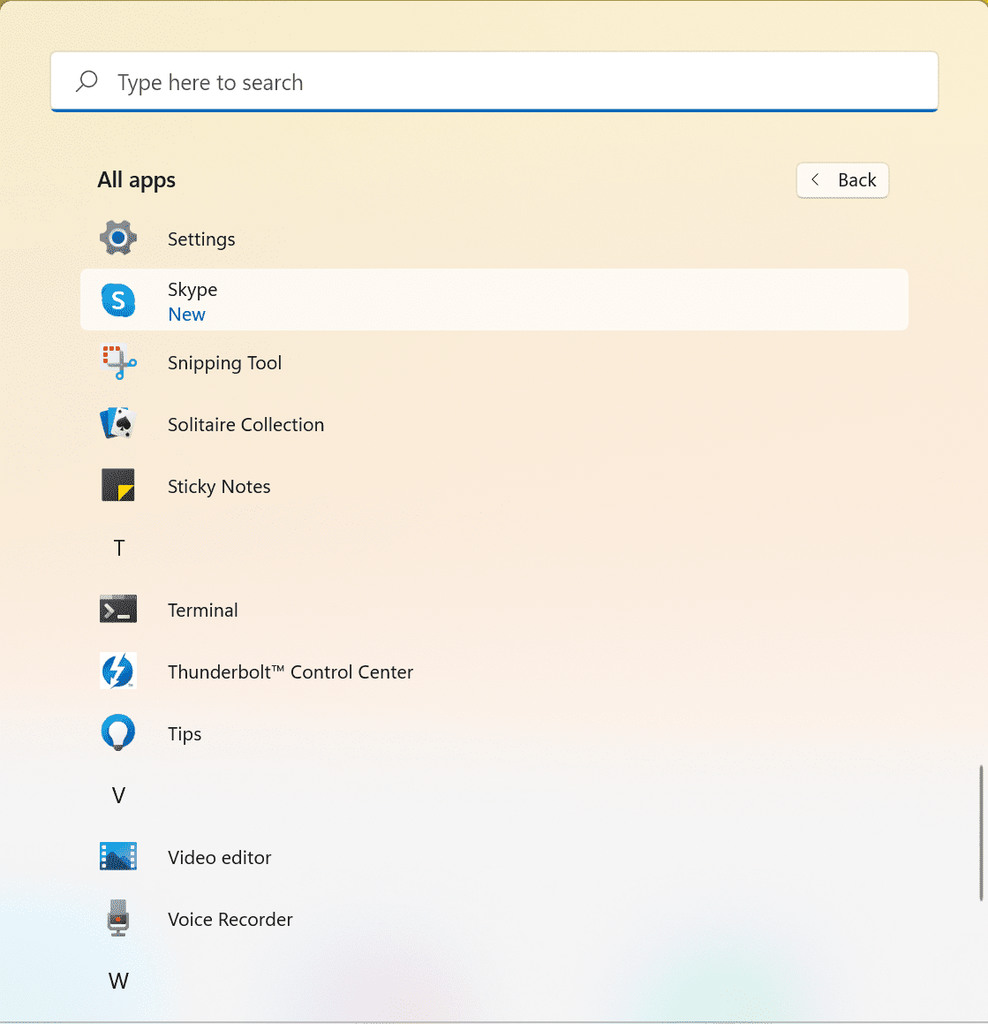Launch the Terminal prompt icon

(x=118, y=609)
